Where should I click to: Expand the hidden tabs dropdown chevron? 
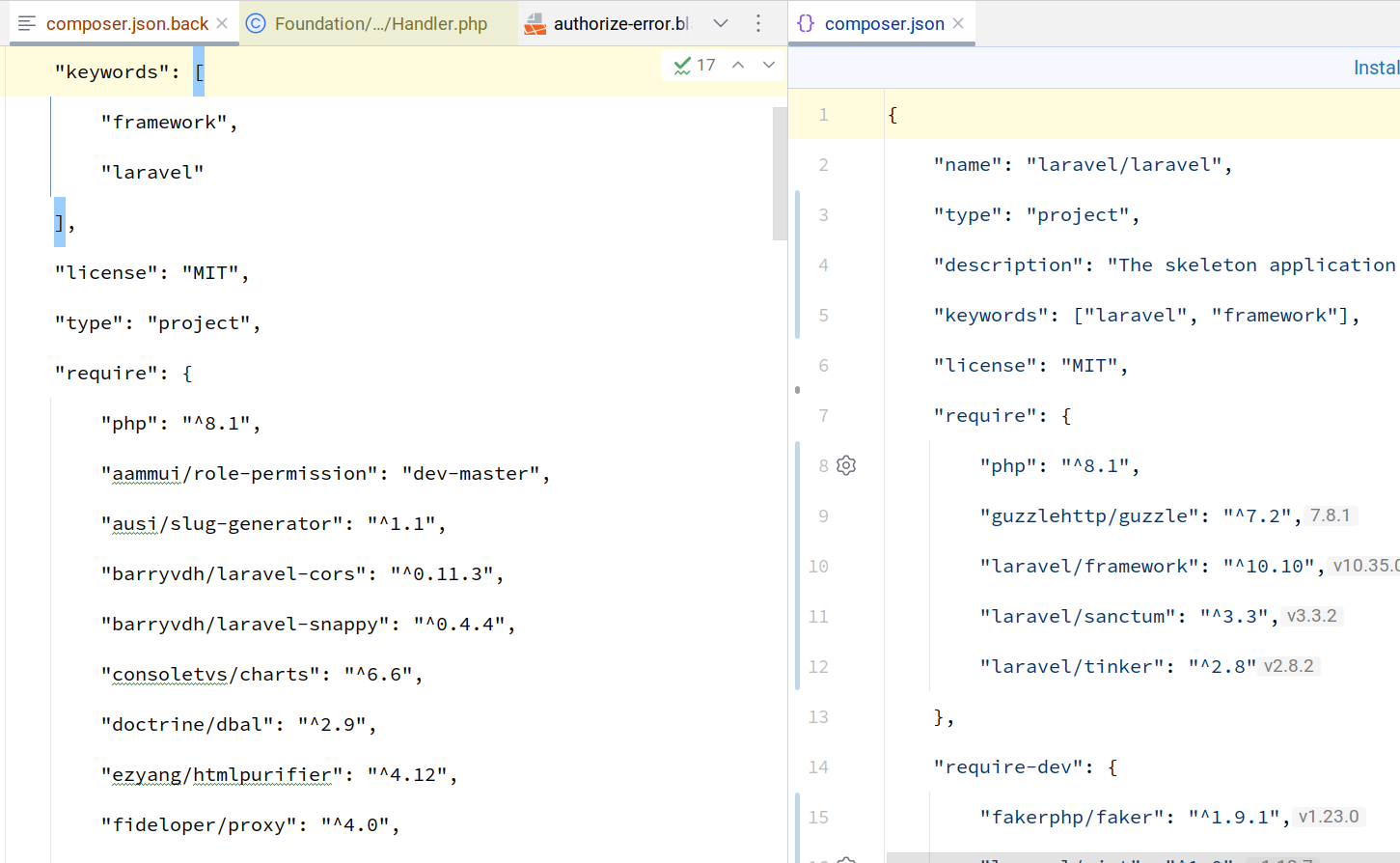tap(721, 23)
